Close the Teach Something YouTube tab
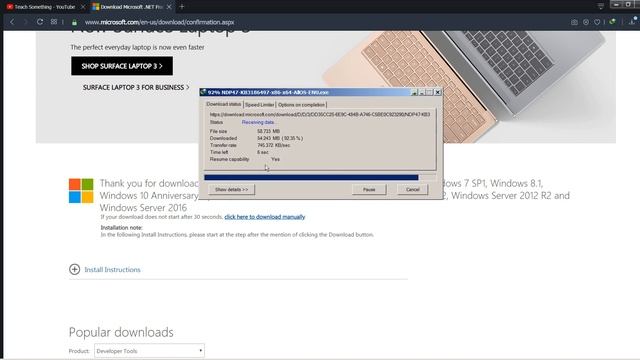The width and height of the screenshot is (640, 360). pos(83,7)
